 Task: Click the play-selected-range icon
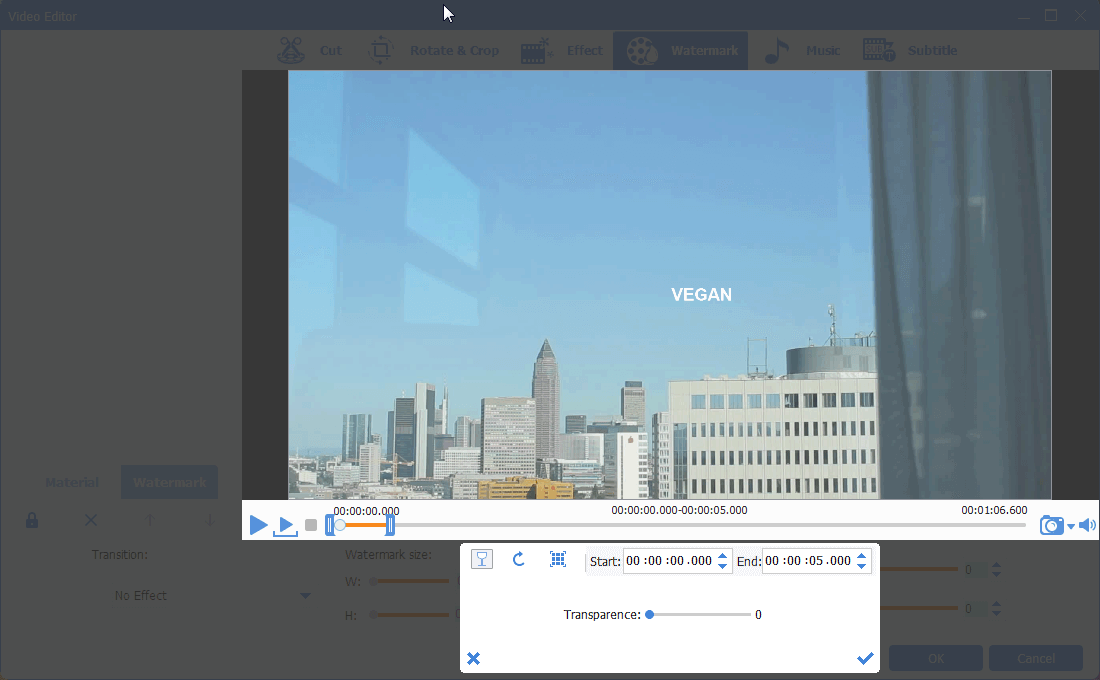pos(286,526)
